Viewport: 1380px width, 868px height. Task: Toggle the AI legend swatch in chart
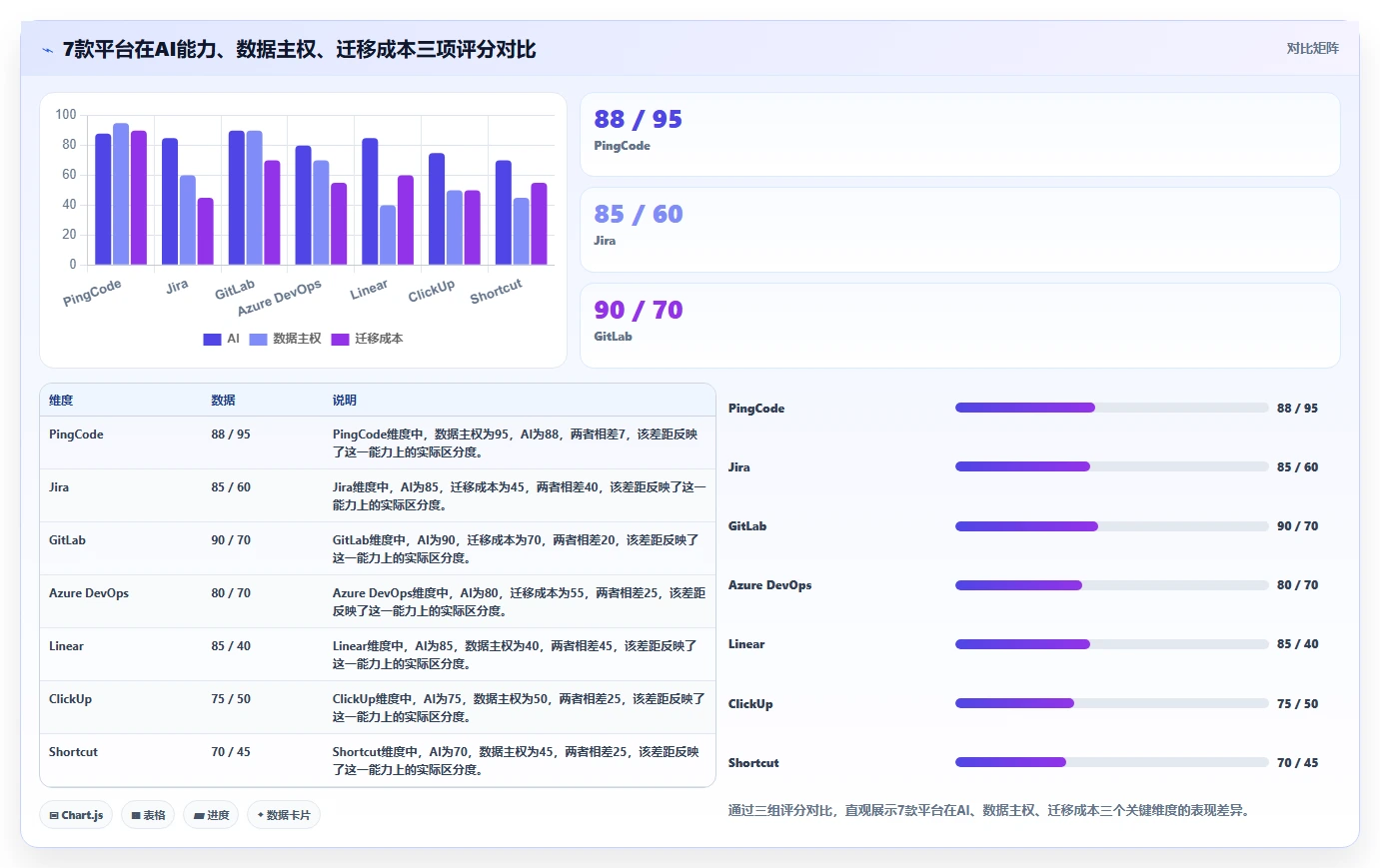[212, 339]
